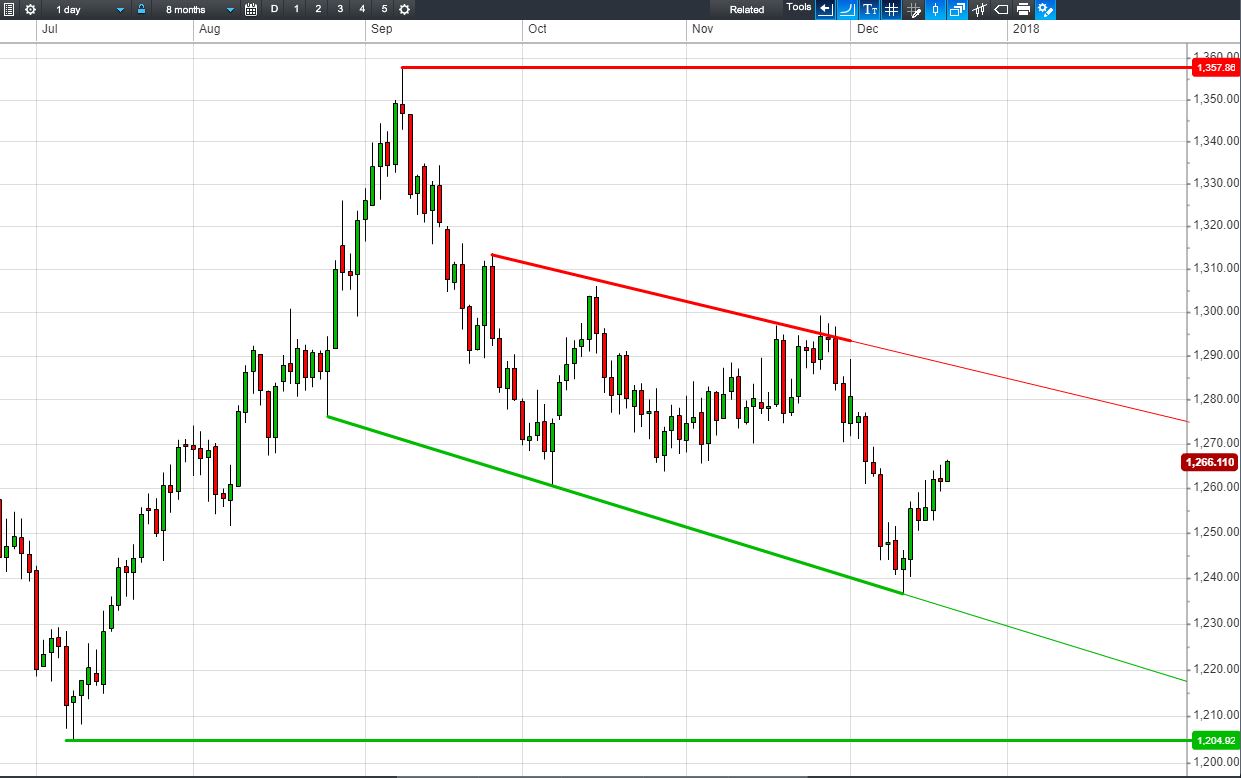Click the Aug label on time axis
This screenshot has height=778, width=1241.
(x=209, y=29)
